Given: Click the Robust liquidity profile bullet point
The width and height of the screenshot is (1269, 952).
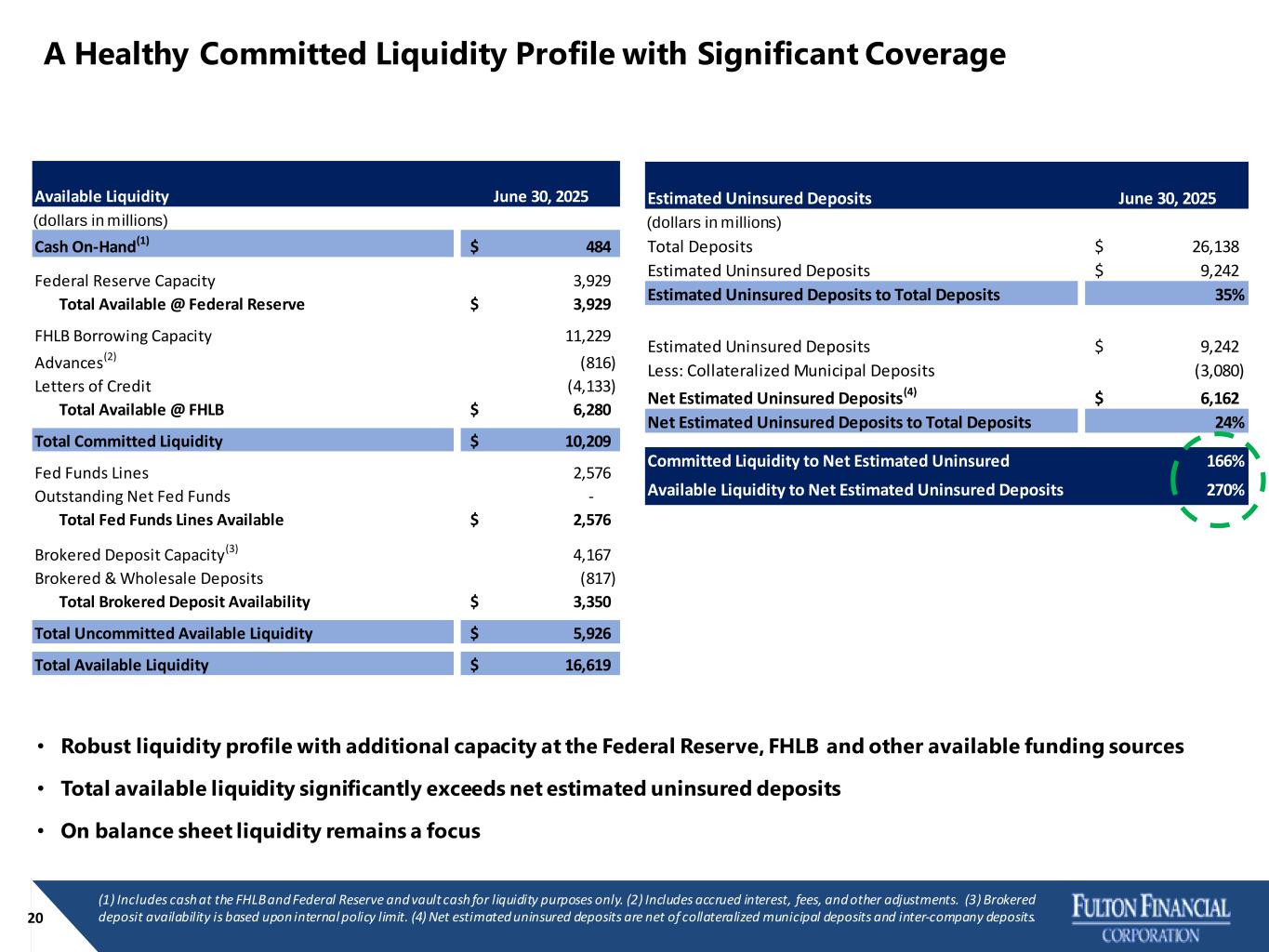Looking at the screenshot, I should click(622, 747).
